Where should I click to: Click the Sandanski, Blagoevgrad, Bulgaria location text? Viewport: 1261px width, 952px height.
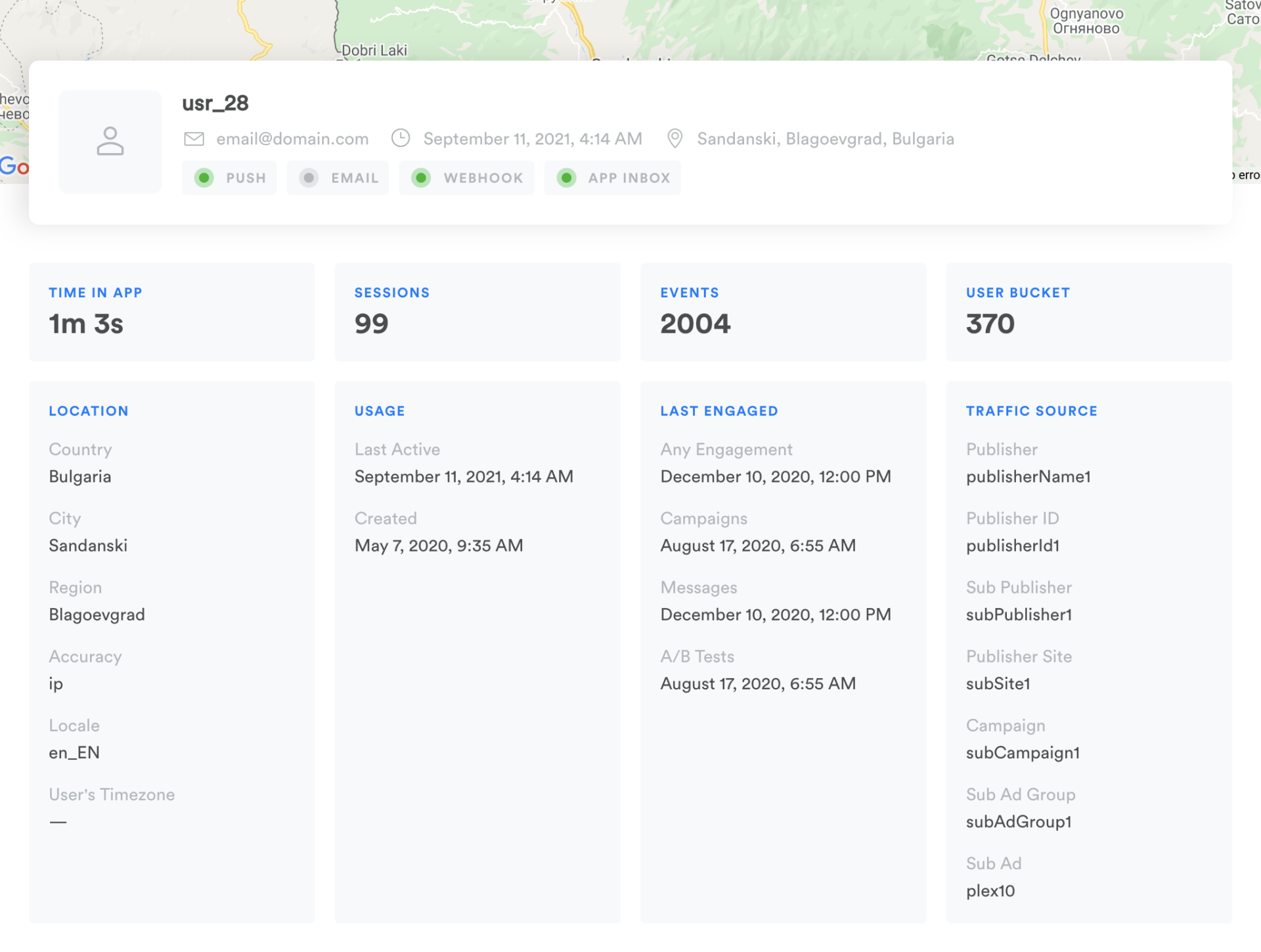[826, 139]
